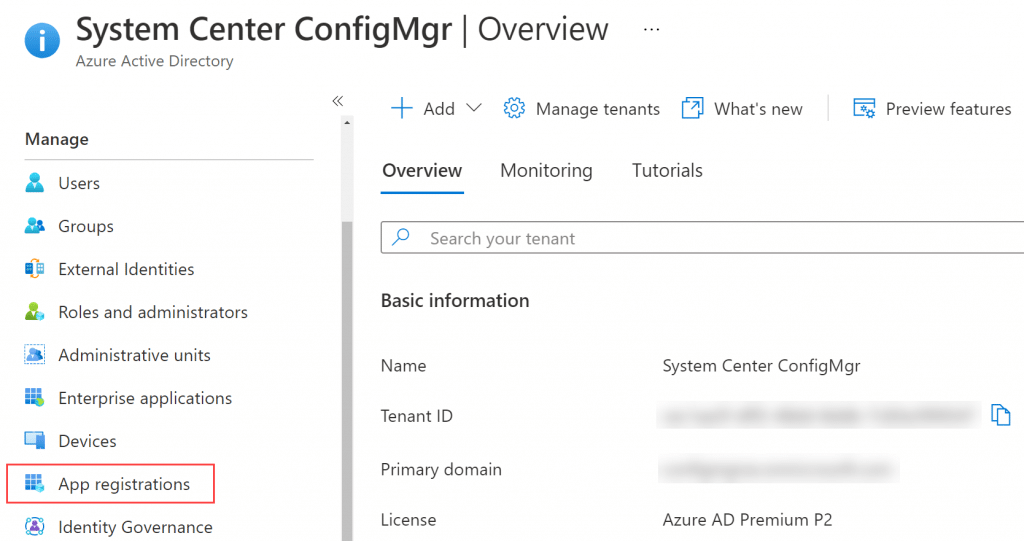Open Identity Governance
Viewport: 1024px width, 541px height.
pos(135,527)
